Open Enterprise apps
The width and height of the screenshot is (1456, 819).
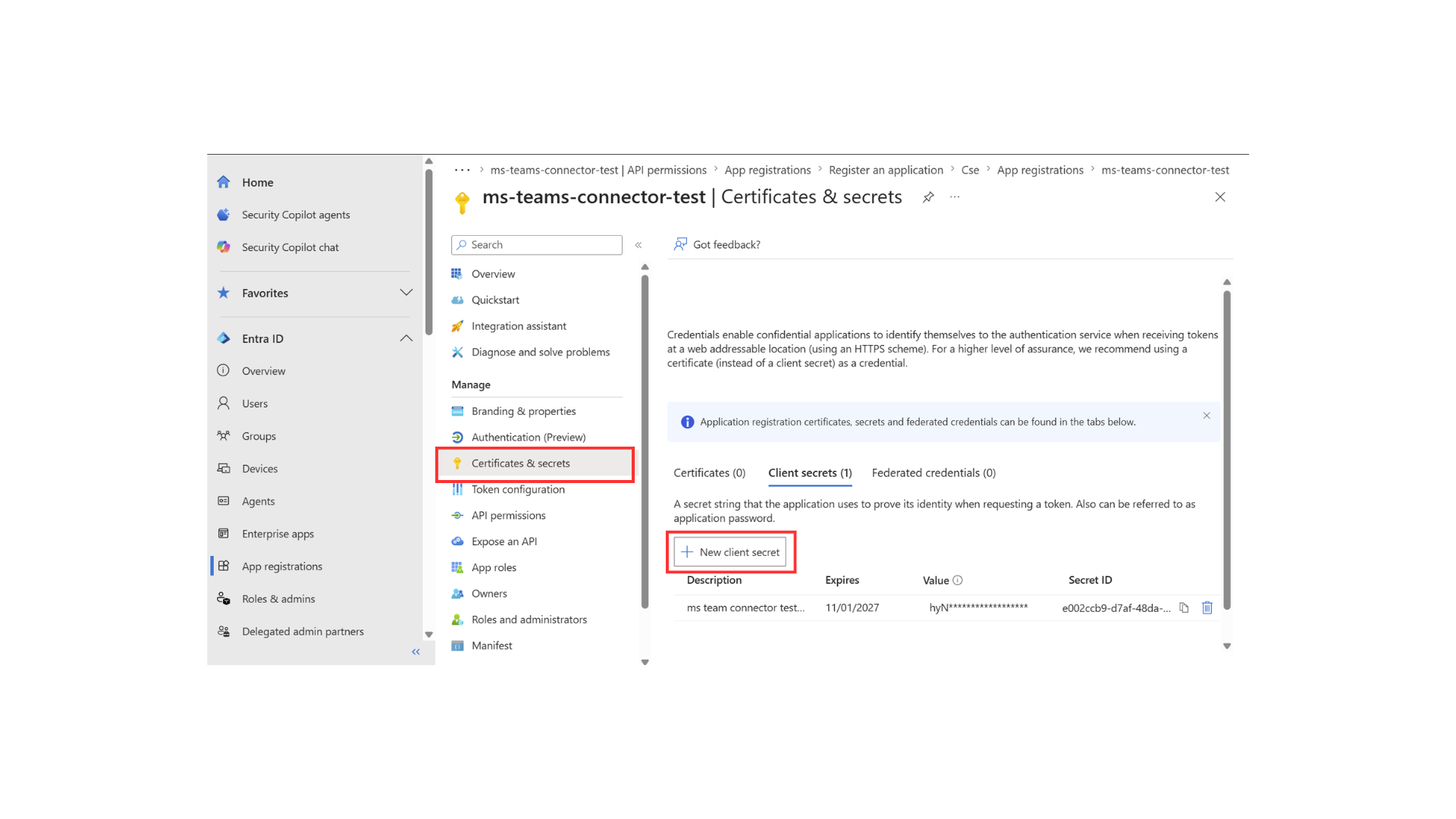click(x=278, y=534)
